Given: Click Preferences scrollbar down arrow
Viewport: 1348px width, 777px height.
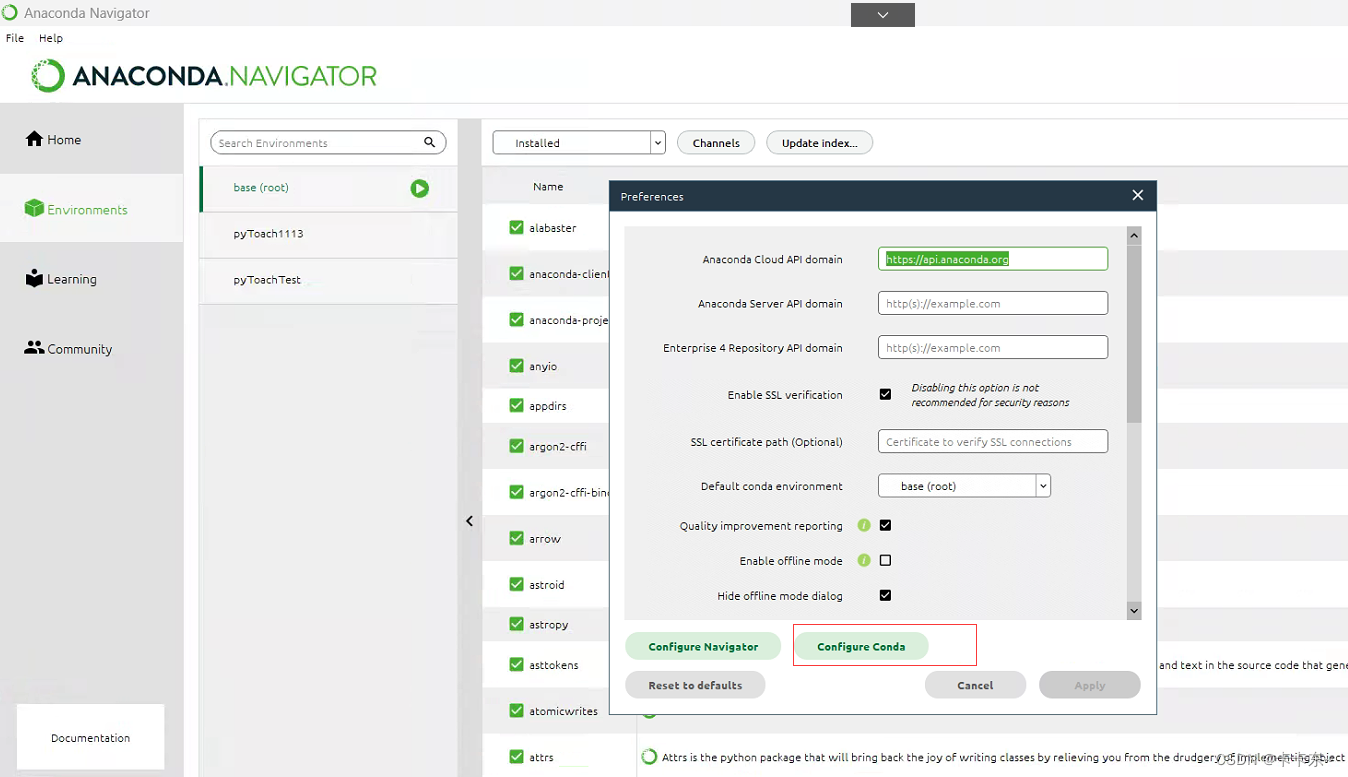Looking at the screenshot, I should [1134, 610].
